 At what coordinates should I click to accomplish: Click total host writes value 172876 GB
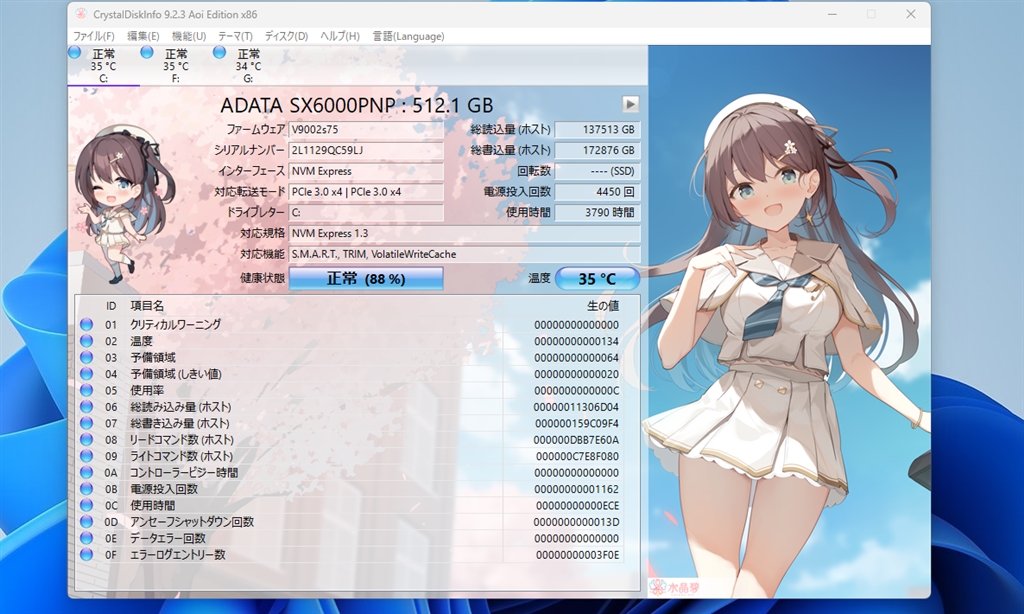pos(597,150)
